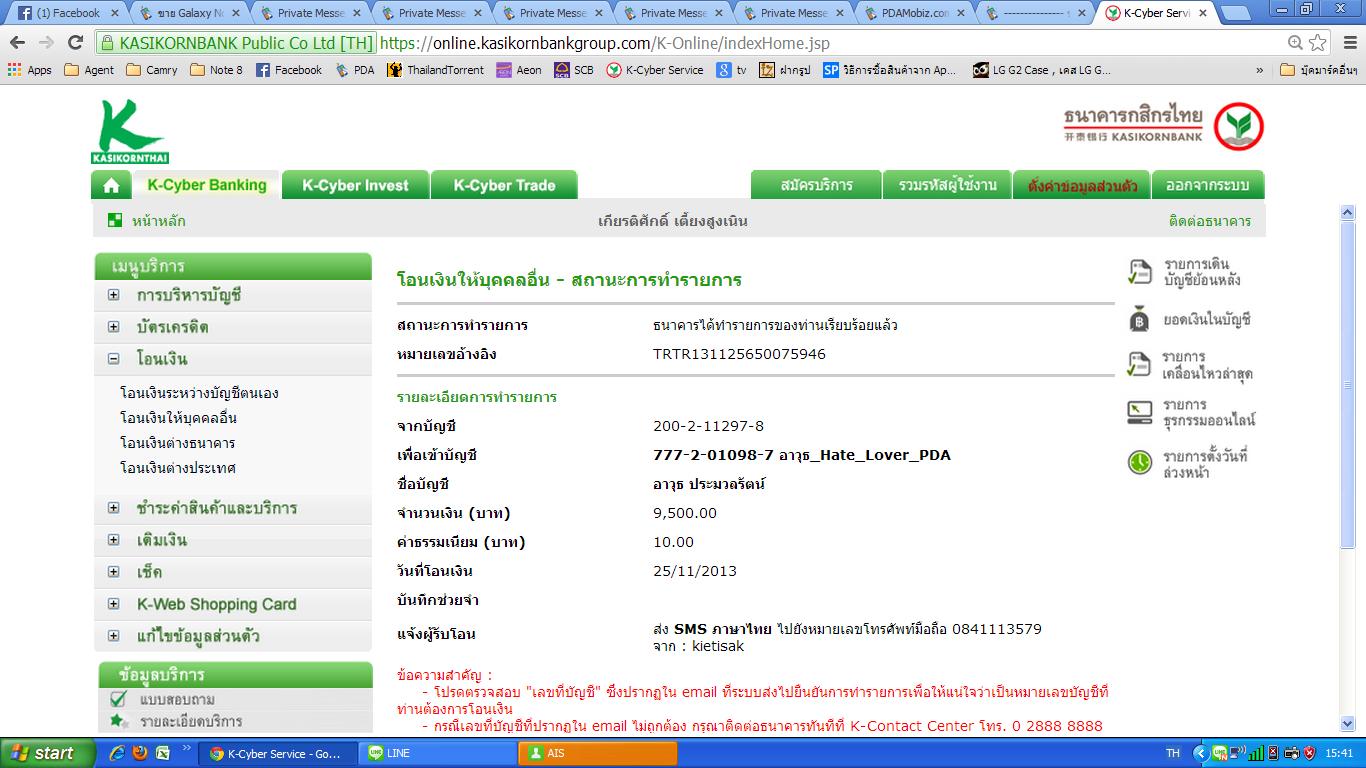Viewport: 1366px width, 768px height.
Task: Click the หน้าหลัก link
Action: pyautogui.click(x=161, y=221)
